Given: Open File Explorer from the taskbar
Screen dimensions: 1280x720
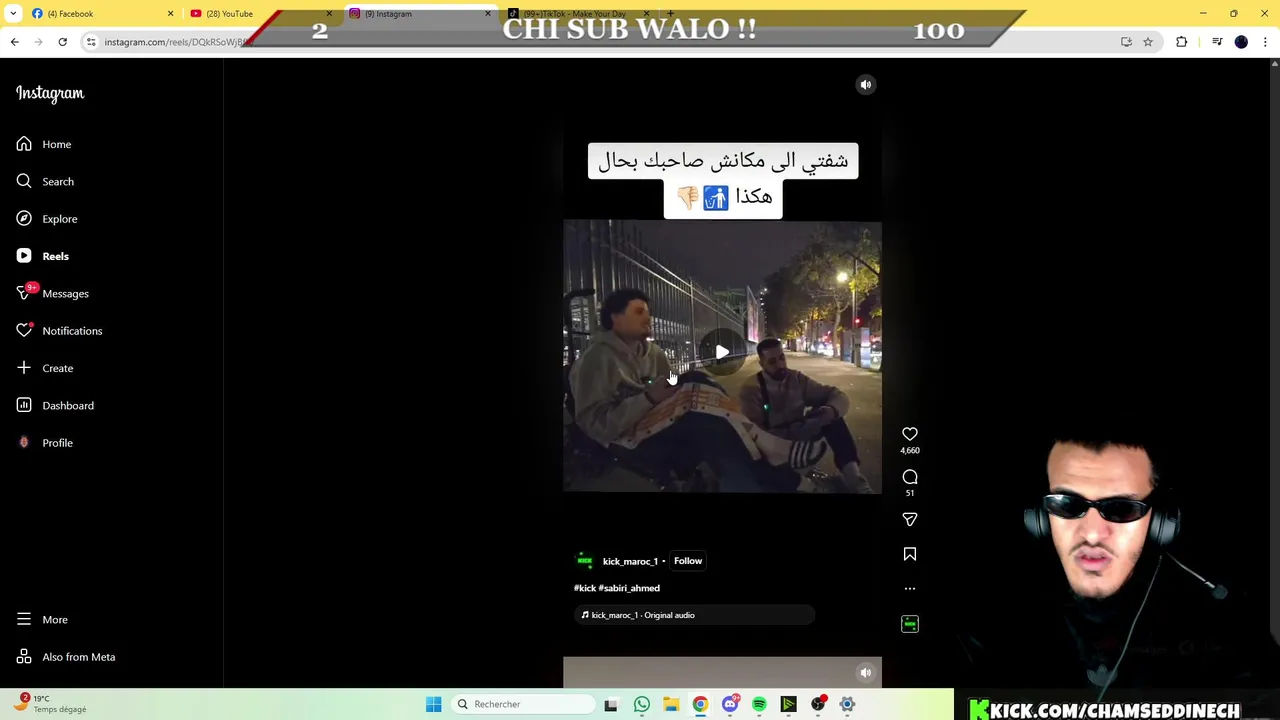Looking at the screenshot, I should 671,704.
